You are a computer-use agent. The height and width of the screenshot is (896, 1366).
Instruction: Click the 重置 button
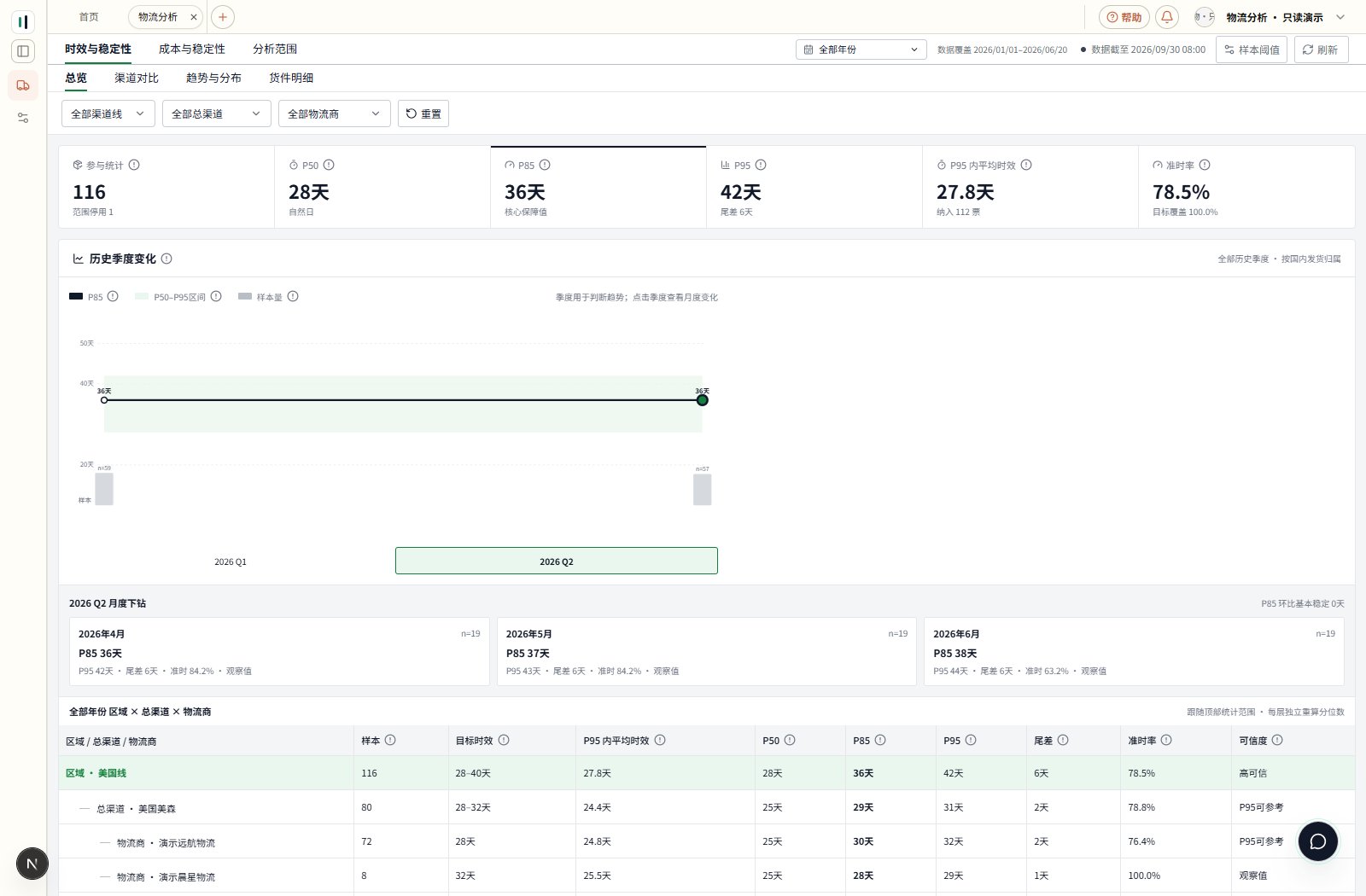pyautogui.click(x=423, y=113)
